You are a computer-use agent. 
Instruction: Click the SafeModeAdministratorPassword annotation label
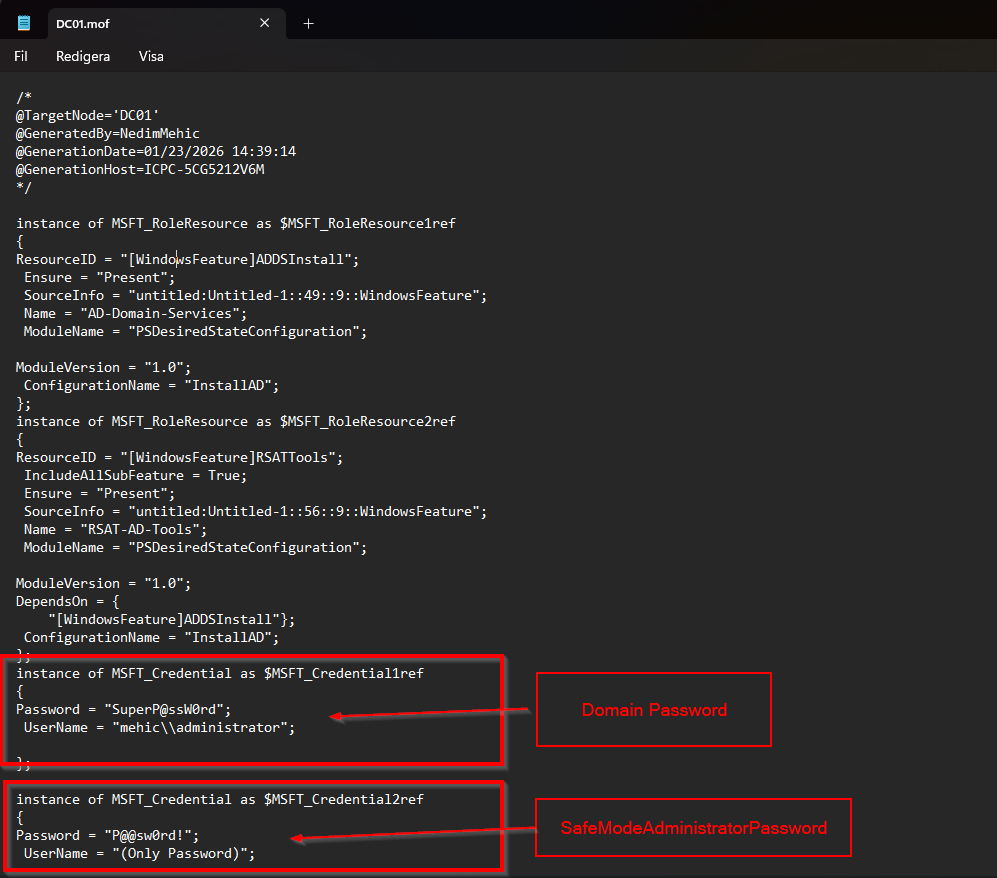(x=693, y=828)
